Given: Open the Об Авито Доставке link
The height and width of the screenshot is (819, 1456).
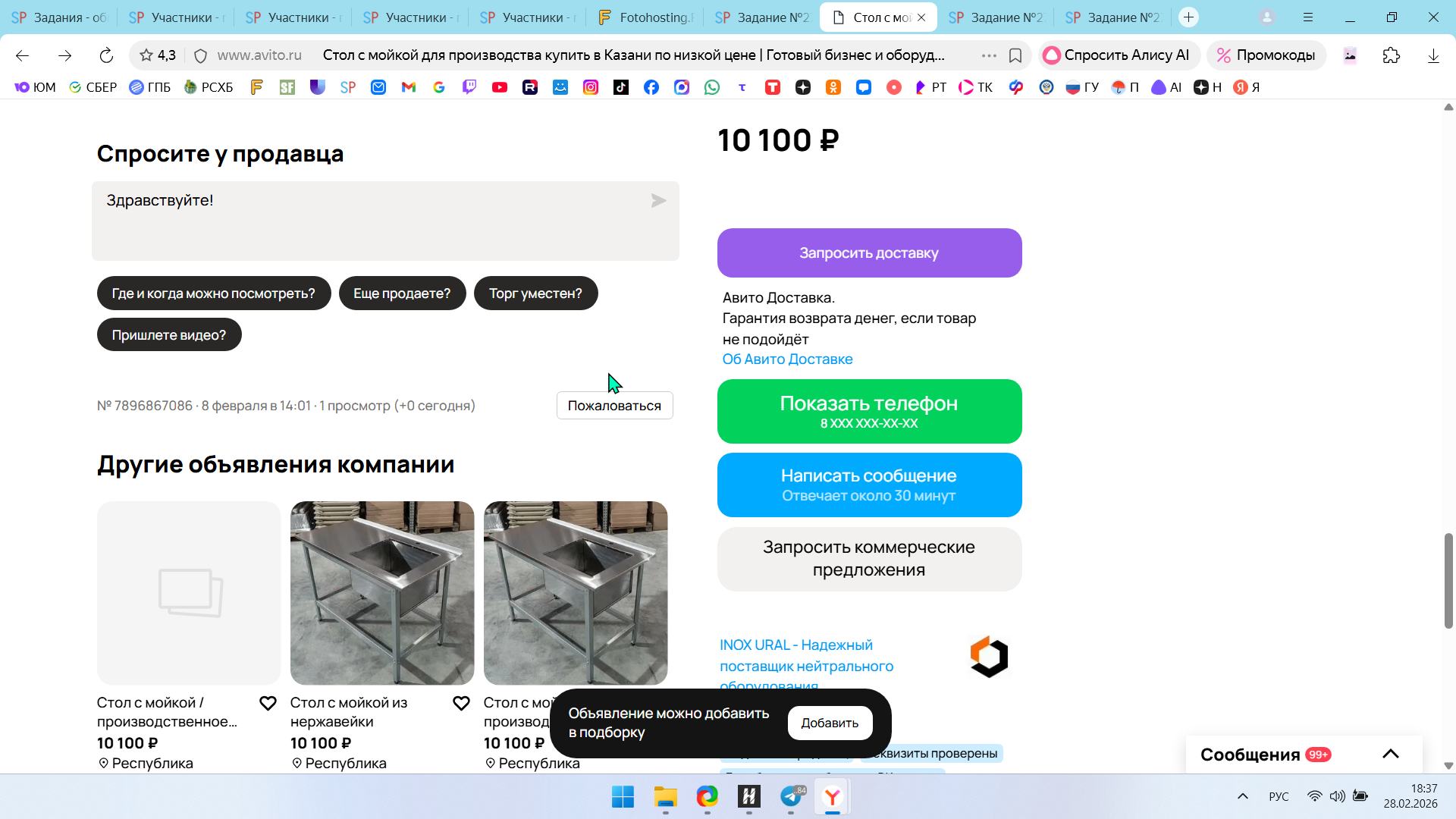Looking at the screenshot, I should tap(787, 359).
